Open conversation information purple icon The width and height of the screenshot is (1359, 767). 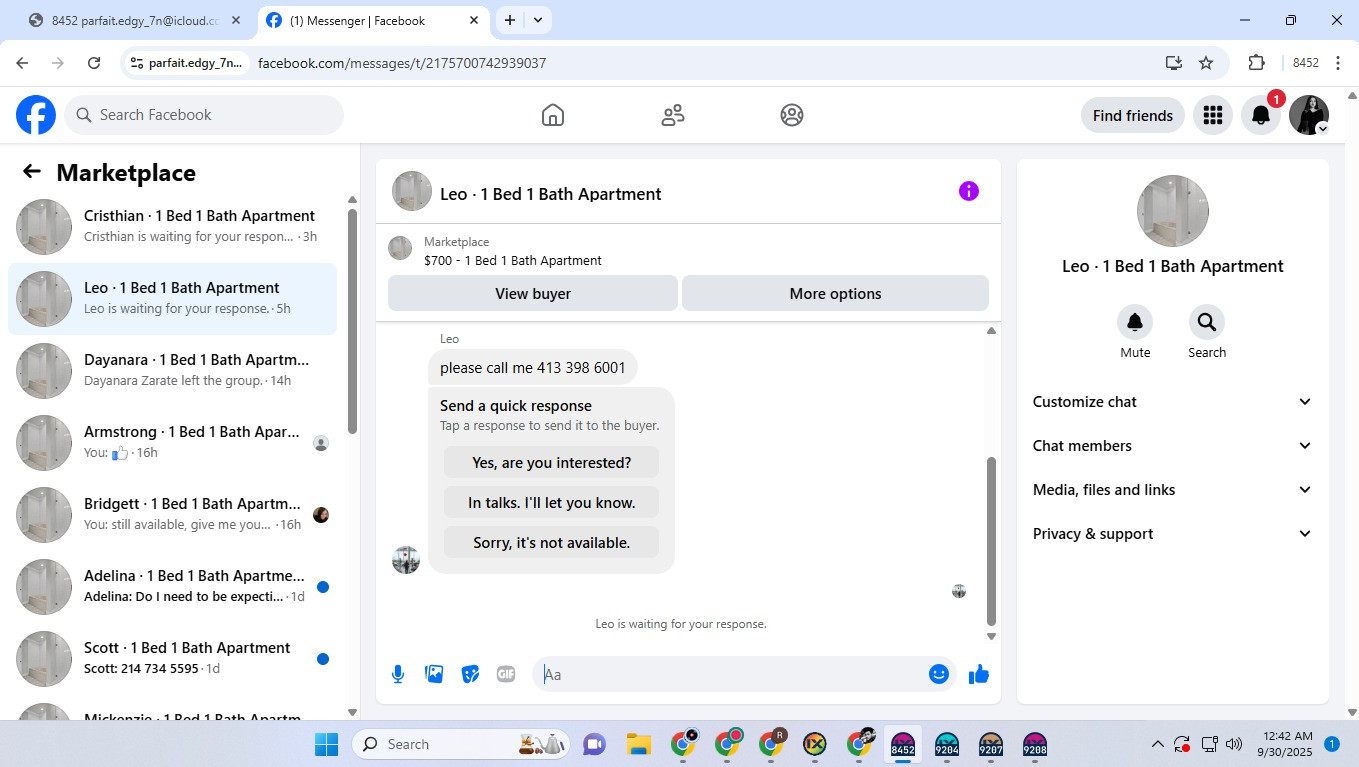(969, 191)
